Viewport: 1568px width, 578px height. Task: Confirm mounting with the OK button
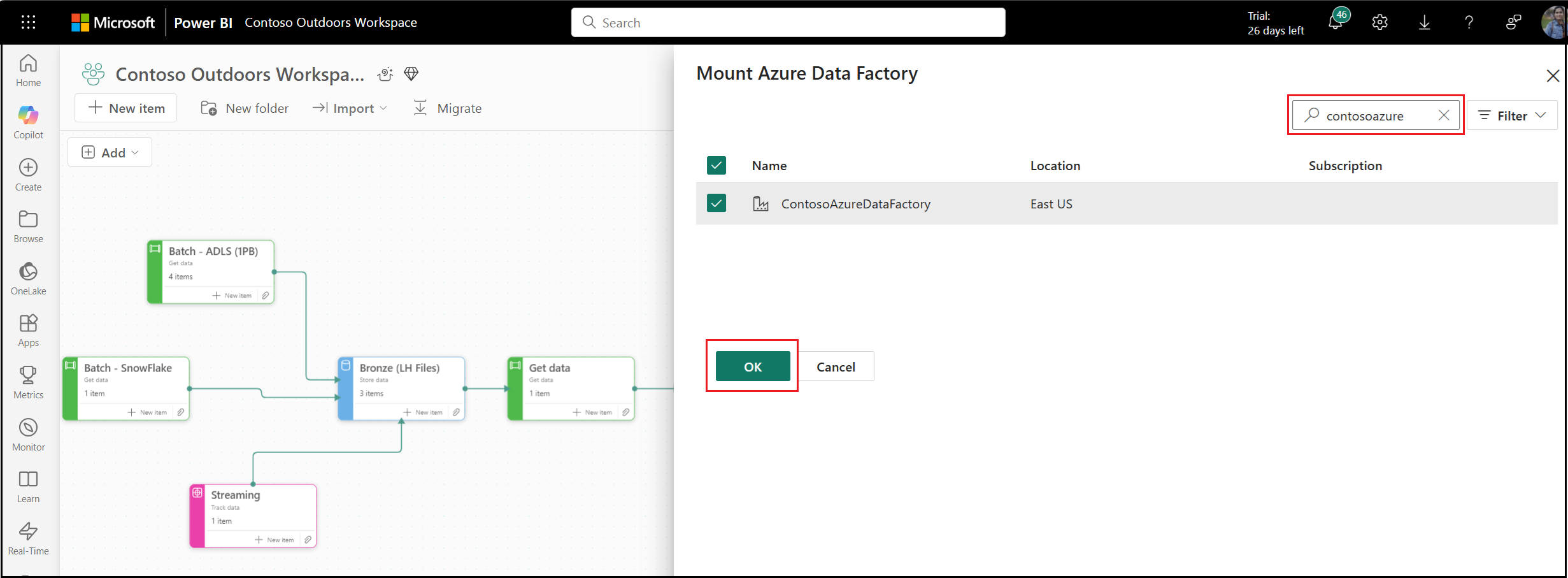[x=752, y=366]
